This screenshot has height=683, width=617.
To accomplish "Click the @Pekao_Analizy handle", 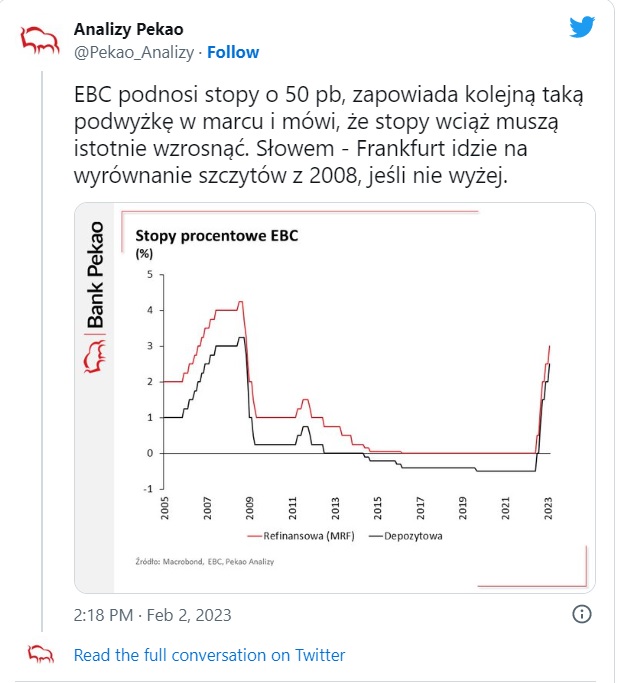I will [x=134, y=52].
